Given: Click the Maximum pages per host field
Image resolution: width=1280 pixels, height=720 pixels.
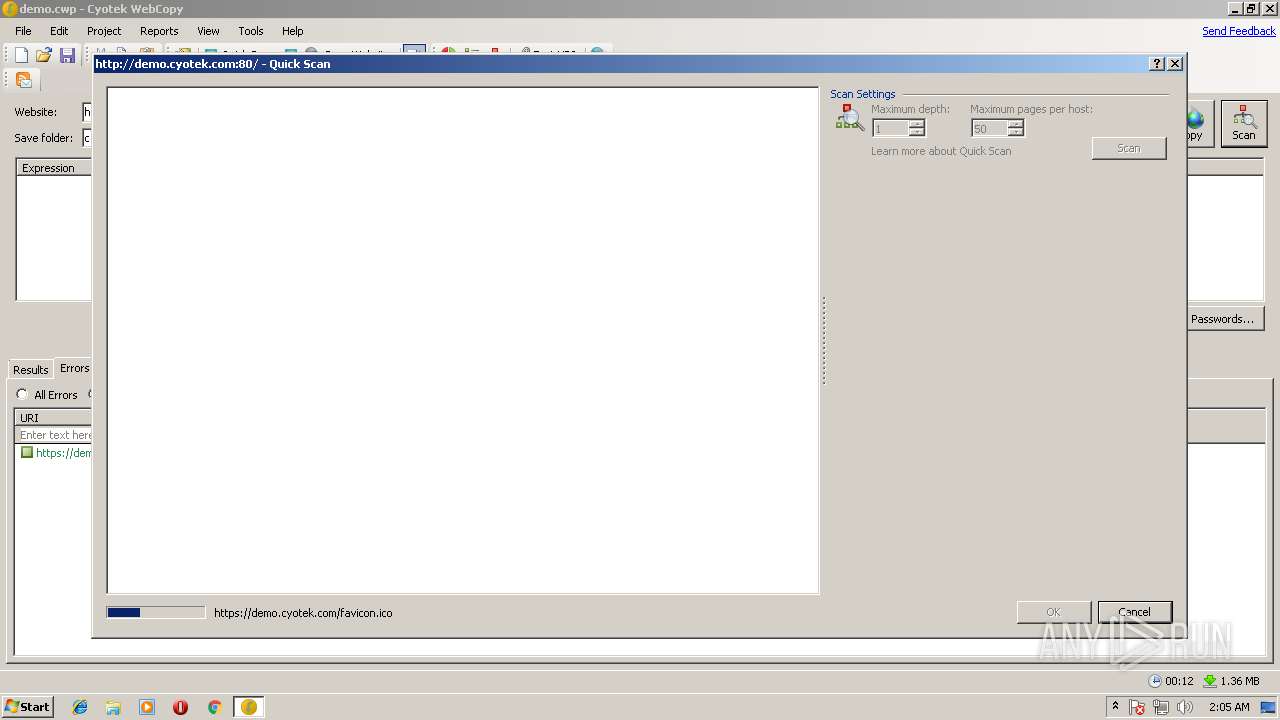Looking at the screenshot, I should tap(989, 128).
